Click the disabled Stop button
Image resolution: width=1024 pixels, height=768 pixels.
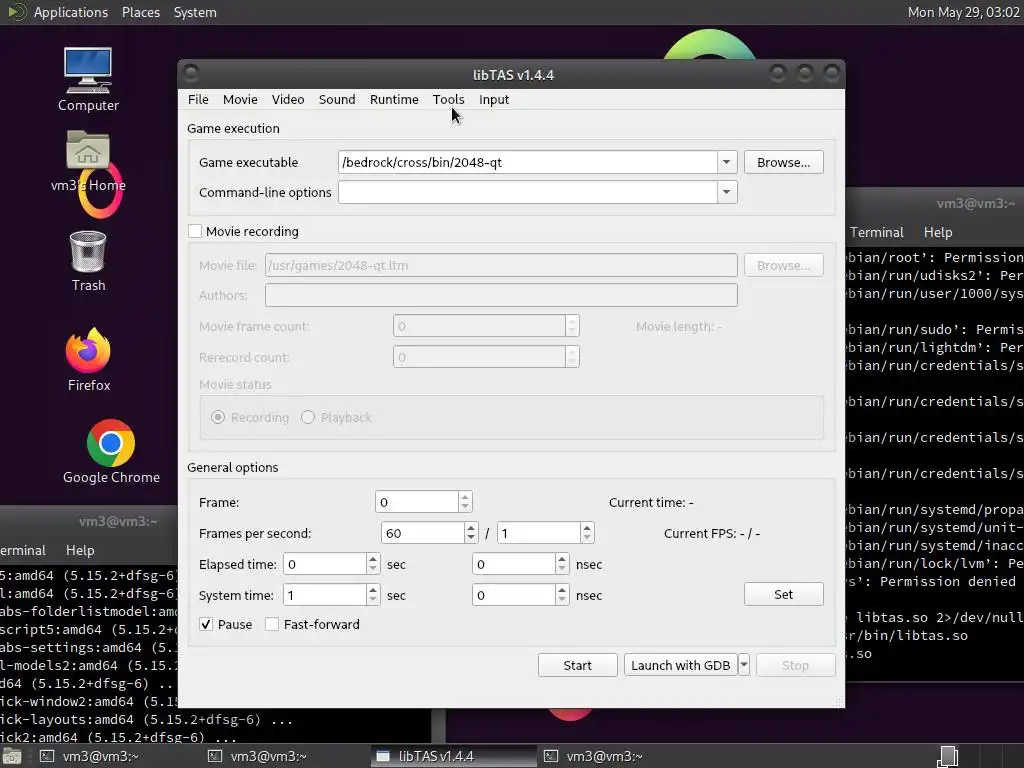tap(795, 665)
